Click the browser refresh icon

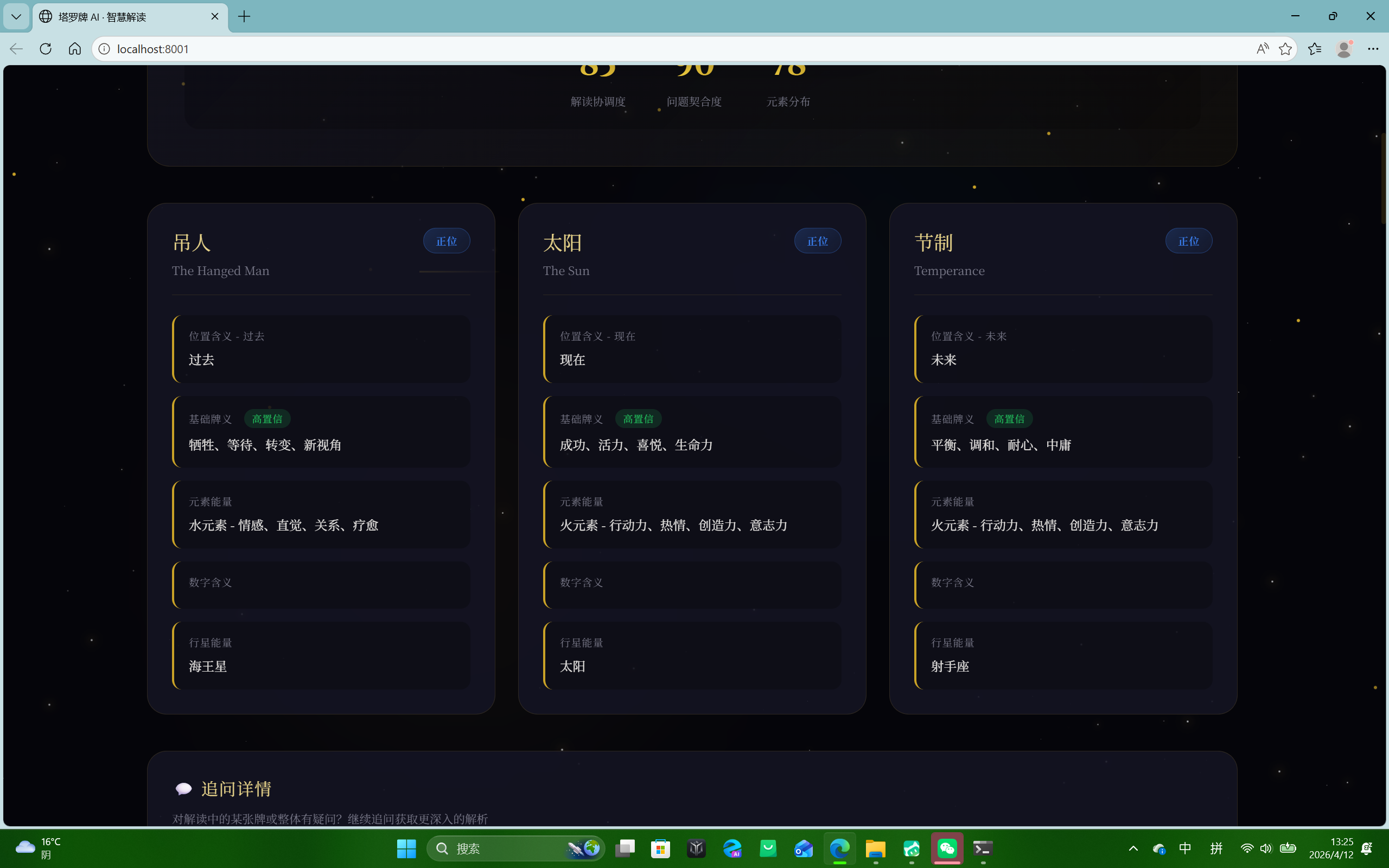[x=46, y=49]
